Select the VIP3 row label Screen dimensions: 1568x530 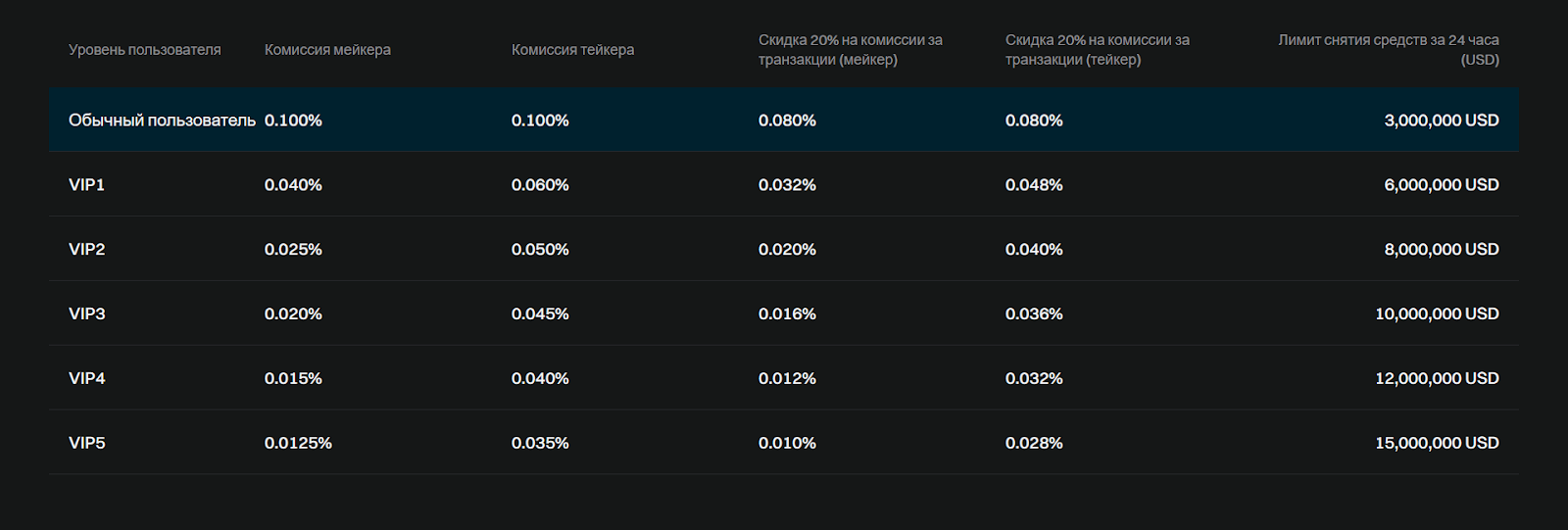(86, 314)
